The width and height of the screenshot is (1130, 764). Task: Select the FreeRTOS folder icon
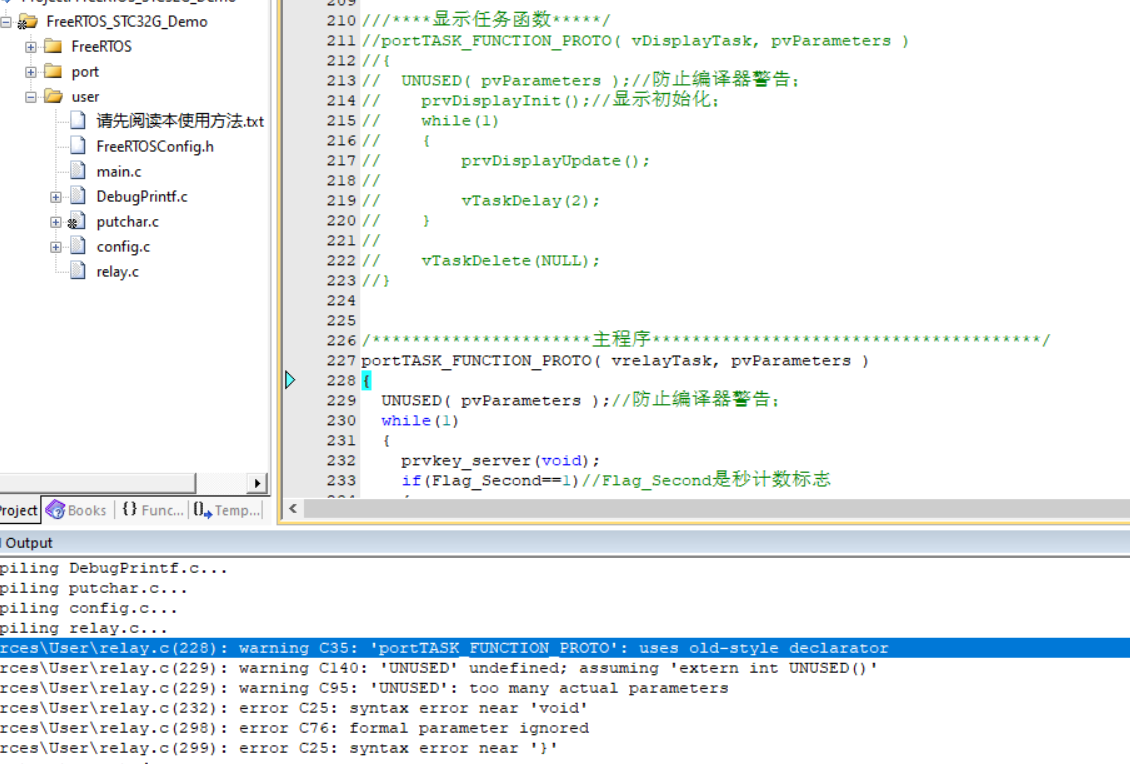[x=53, y=46]
